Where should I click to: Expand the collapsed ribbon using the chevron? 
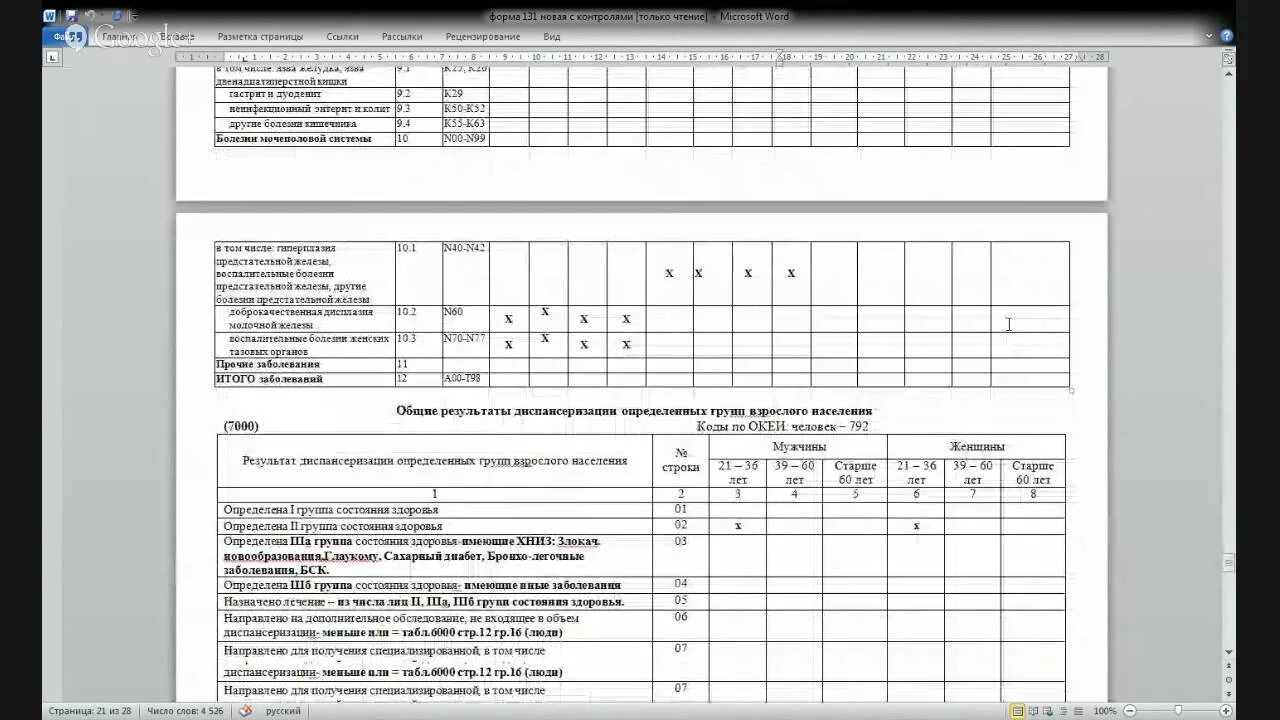pos(1209,36)
